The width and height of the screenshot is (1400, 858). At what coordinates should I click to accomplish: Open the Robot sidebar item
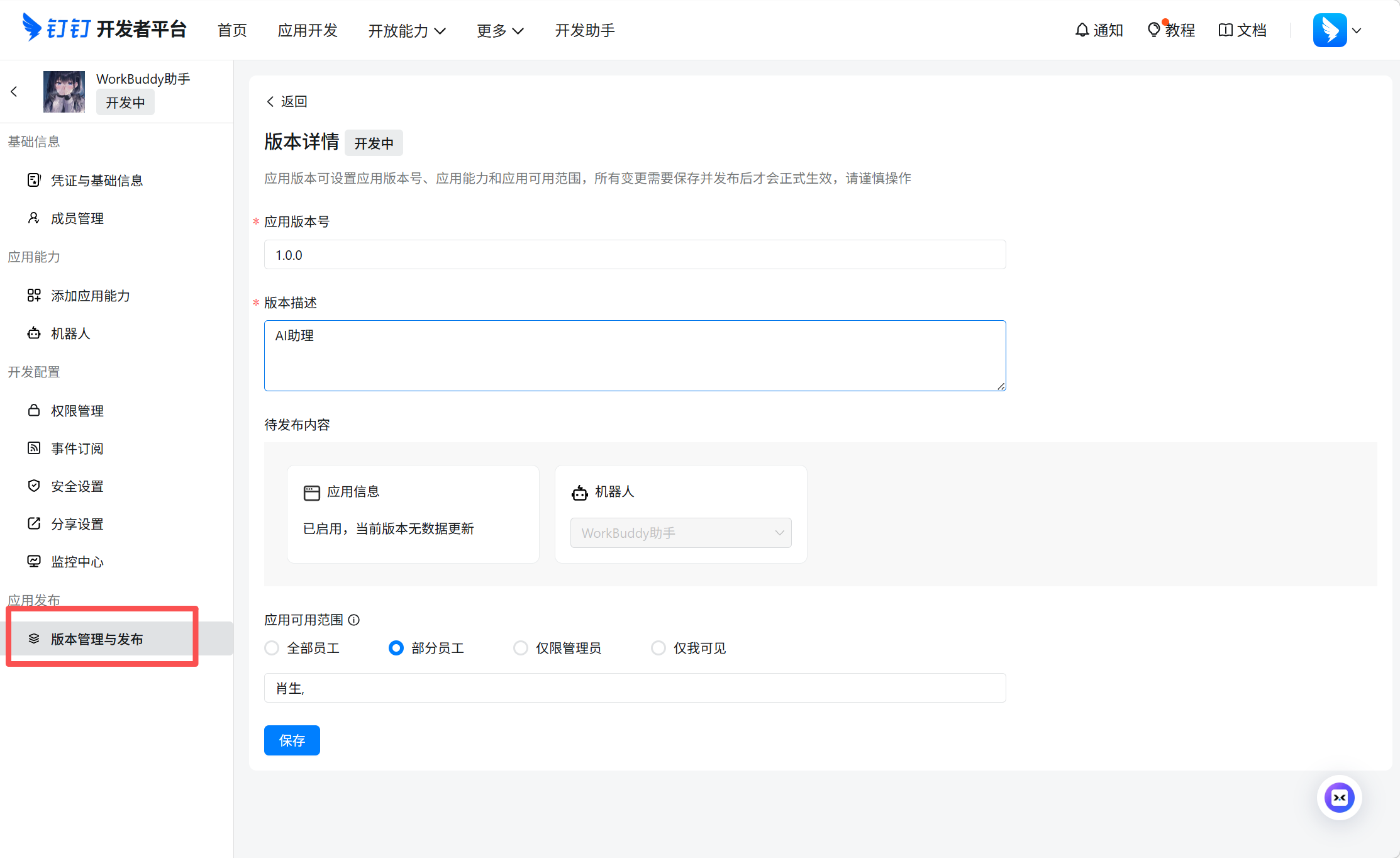[x=70, y=333]
